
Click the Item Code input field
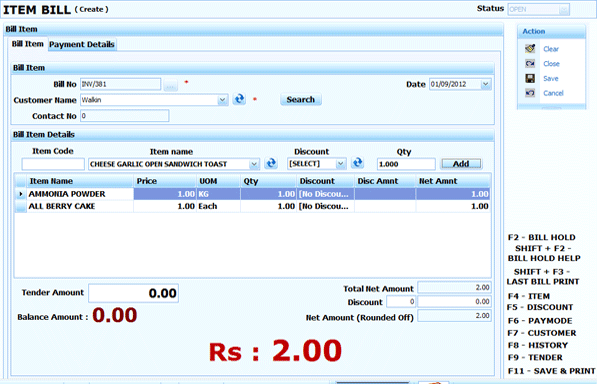click(53, 164)
